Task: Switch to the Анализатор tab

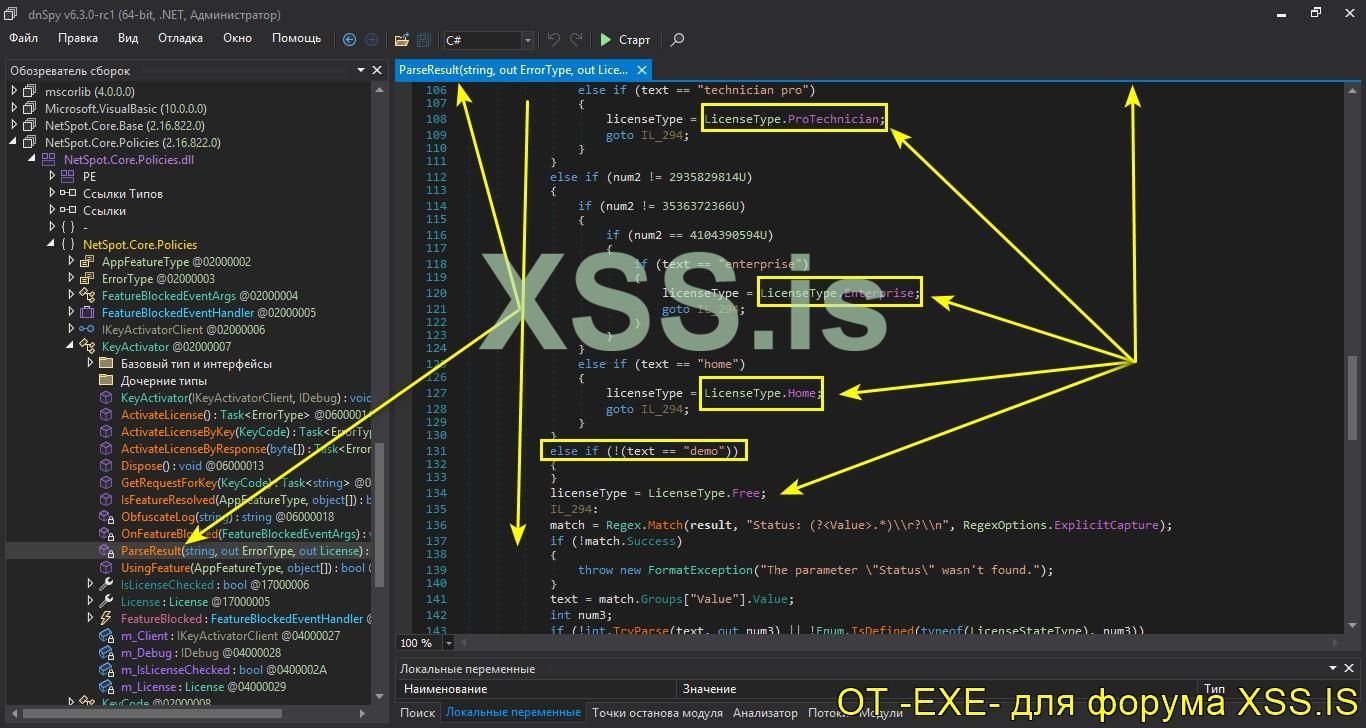Action: (x=765, y=713)
